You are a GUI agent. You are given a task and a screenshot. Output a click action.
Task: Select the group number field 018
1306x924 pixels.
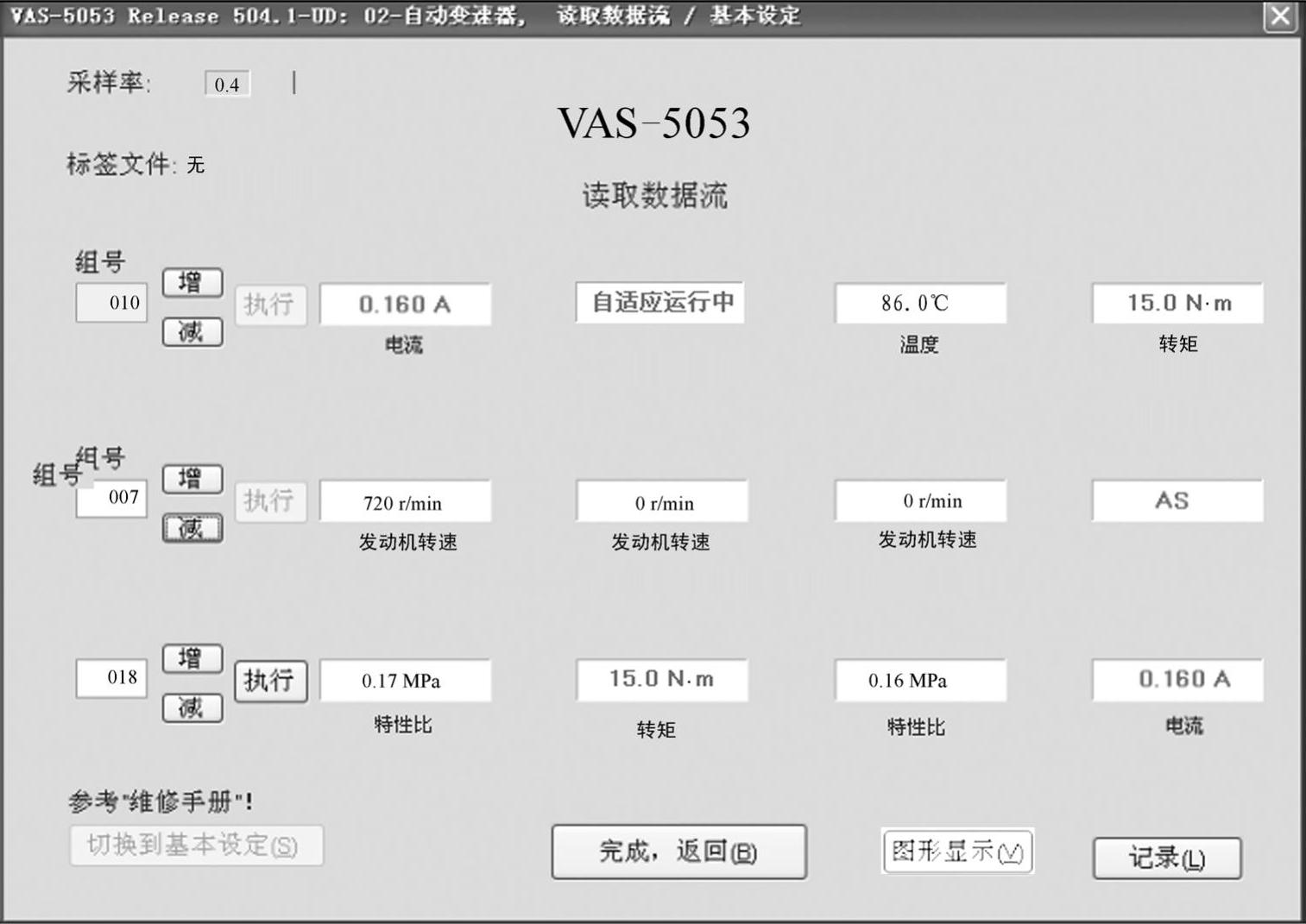pyautogui.click(x=111, y=678)
